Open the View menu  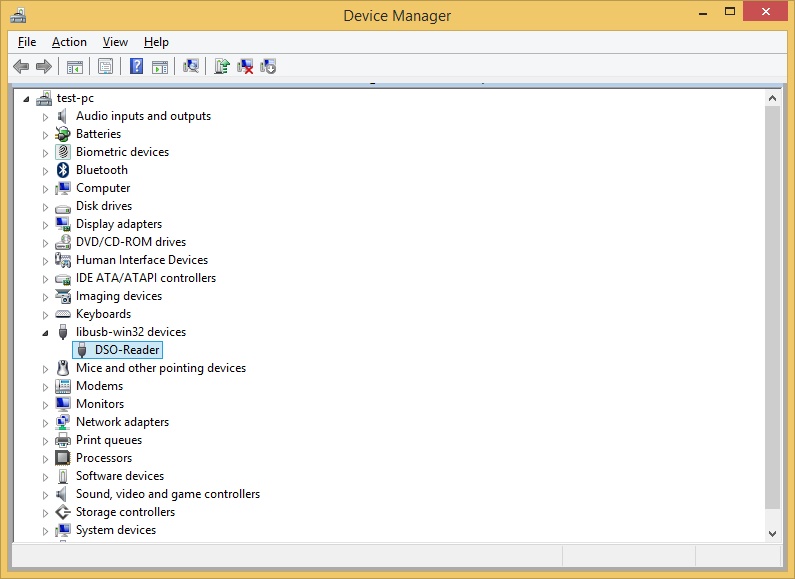[x=115, y=42]
